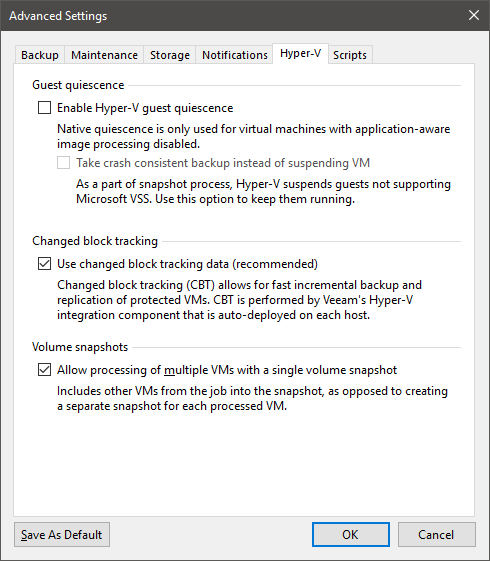Tick the crash consistent backup checkbox

click(63, 163)
